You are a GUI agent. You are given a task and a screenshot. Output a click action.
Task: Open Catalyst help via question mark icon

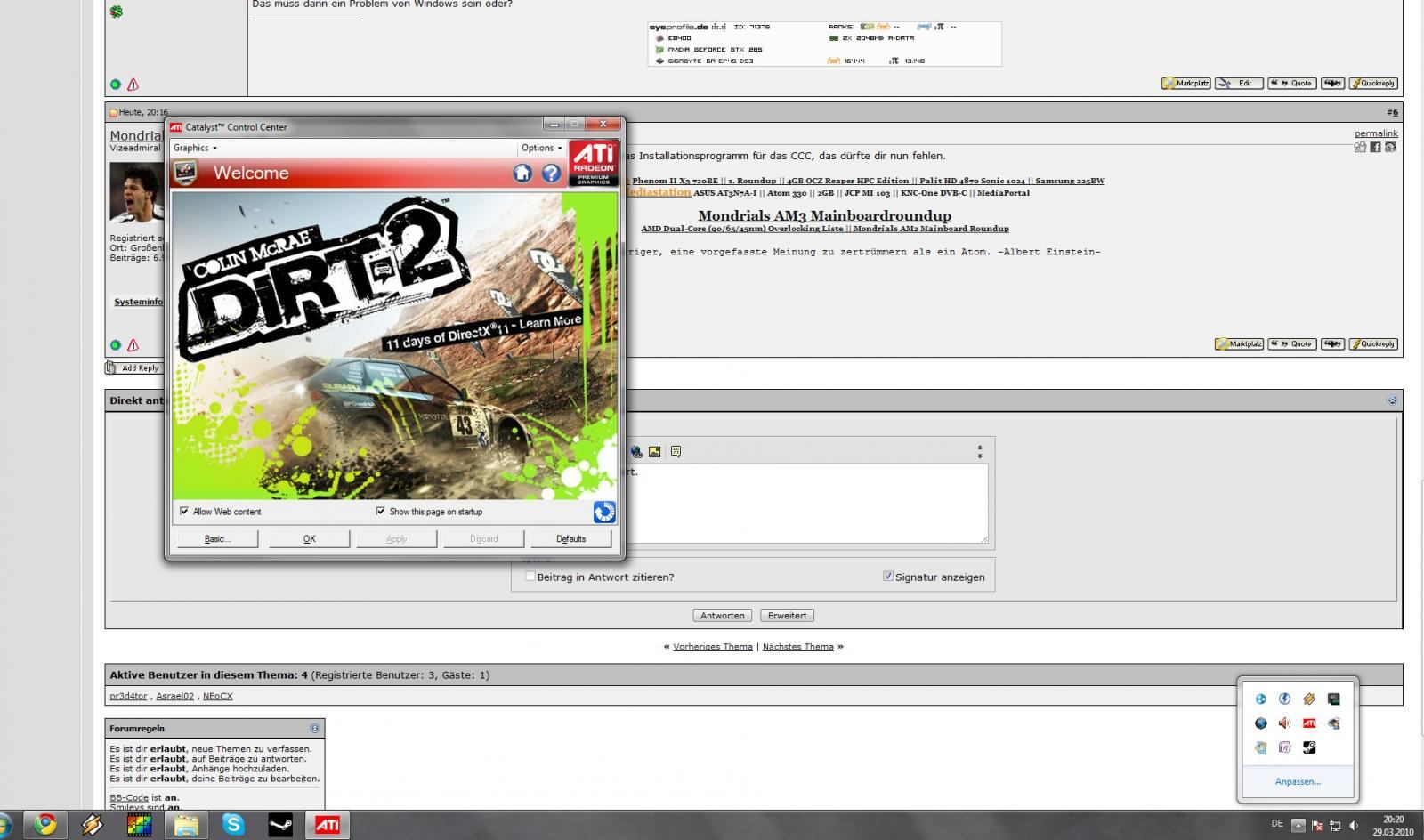click(552, 173)
